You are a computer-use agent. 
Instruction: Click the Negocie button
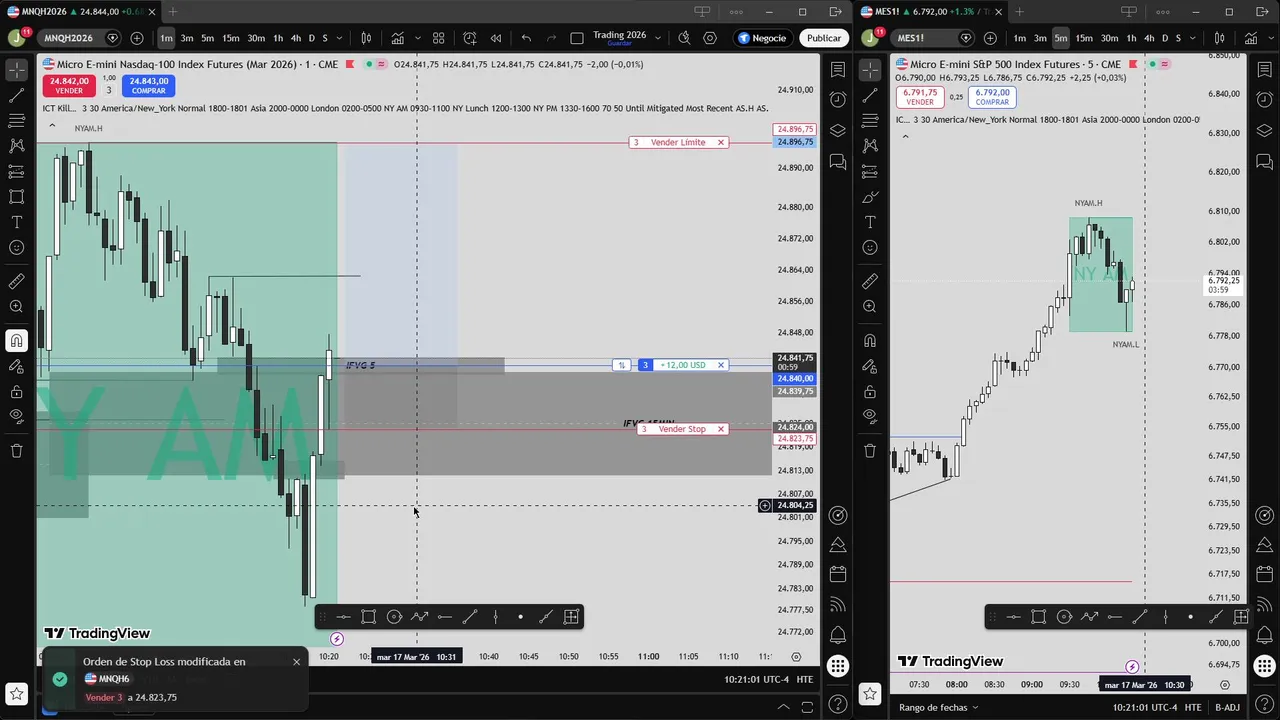point(762,38)
